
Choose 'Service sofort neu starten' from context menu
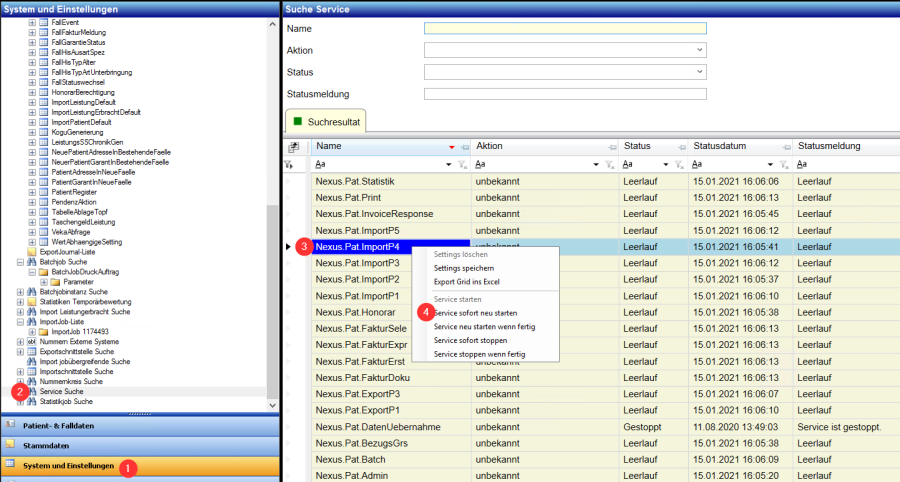(x=475, y=313)
